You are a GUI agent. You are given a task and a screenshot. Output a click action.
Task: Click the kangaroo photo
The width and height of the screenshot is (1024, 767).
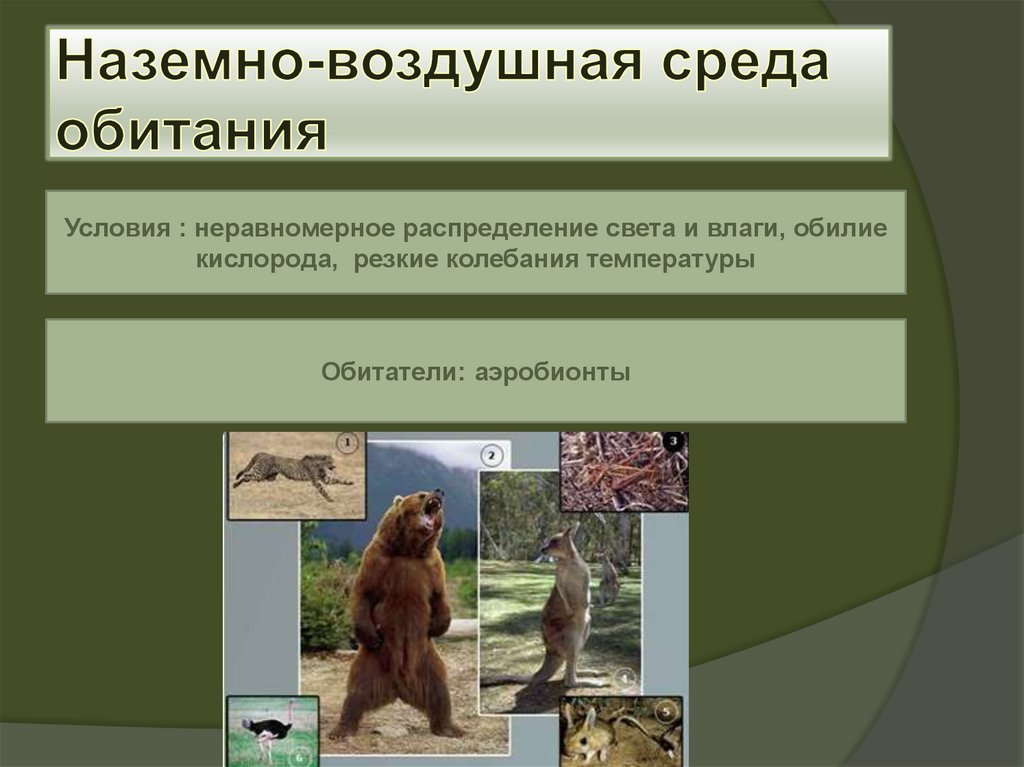560,592
